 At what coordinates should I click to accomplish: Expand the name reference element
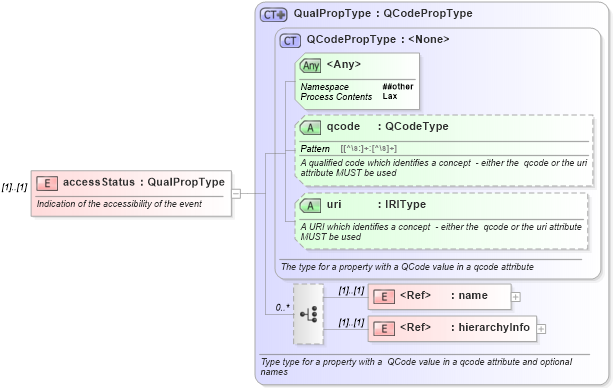(x=516, y=297)
